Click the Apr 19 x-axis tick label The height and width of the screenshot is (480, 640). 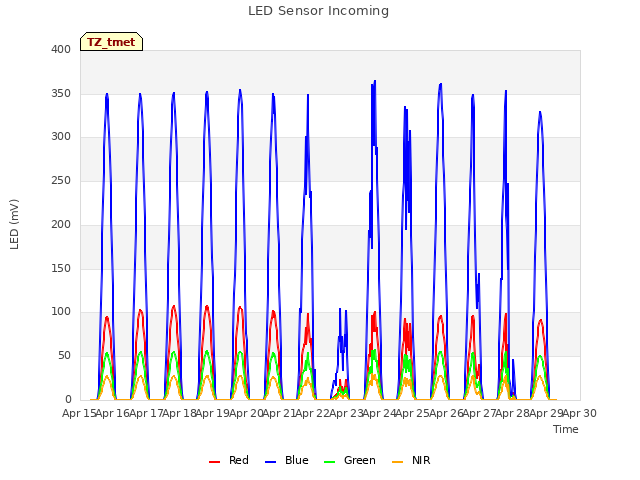pos(213,413)
